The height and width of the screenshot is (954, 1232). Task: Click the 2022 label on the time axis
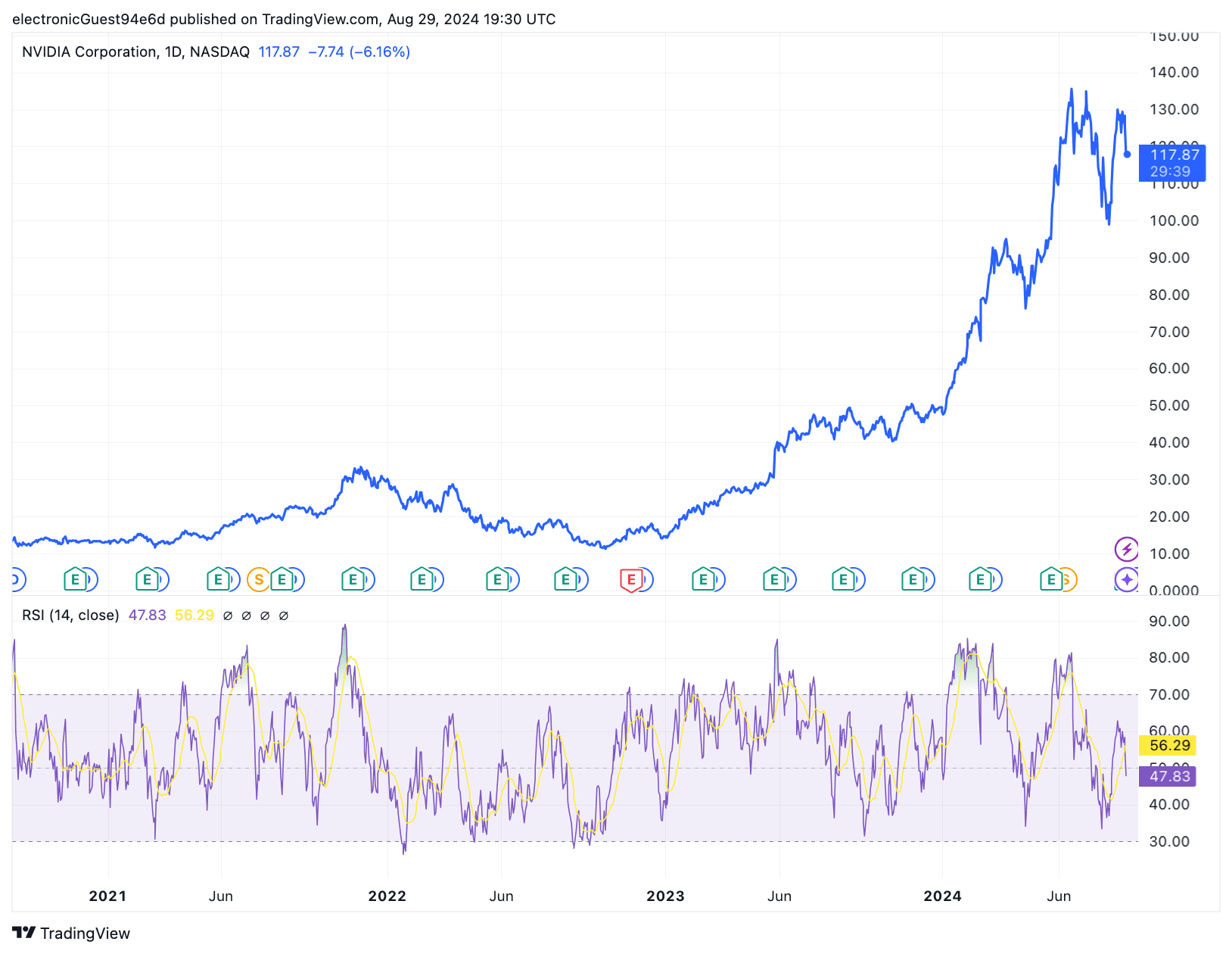pyautogui.click(x=387, y=896)
